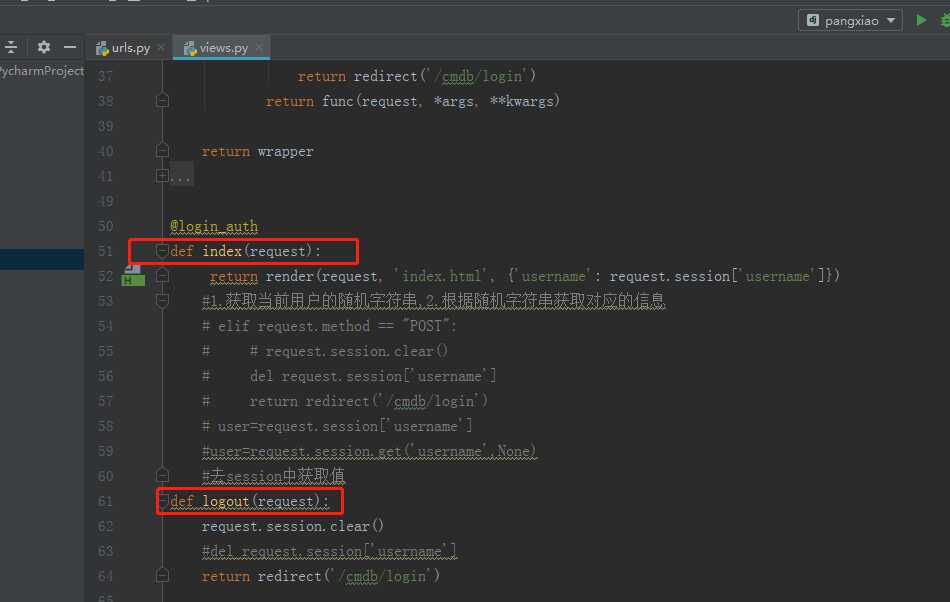Viewport: 950px width, 602px height.
Task: Toggle fold marker at line 40
Action: pyautogui.click(x=162, y=150)
